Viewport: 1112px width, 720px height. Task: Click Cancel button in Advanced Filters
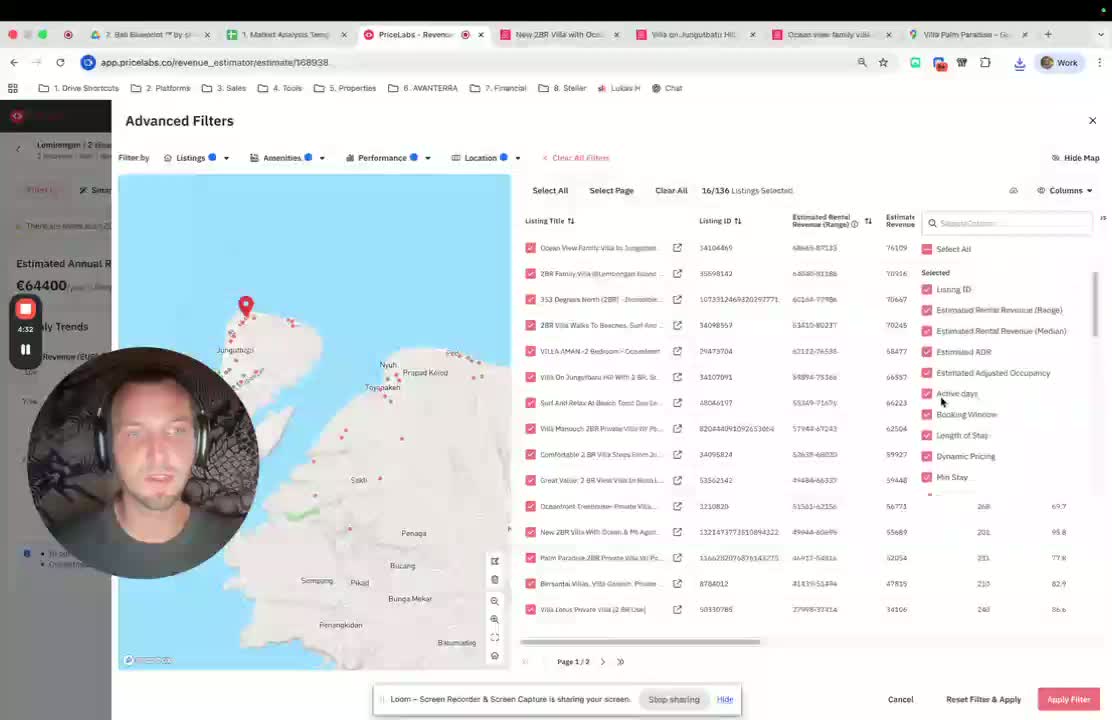[x=900, y=699]
